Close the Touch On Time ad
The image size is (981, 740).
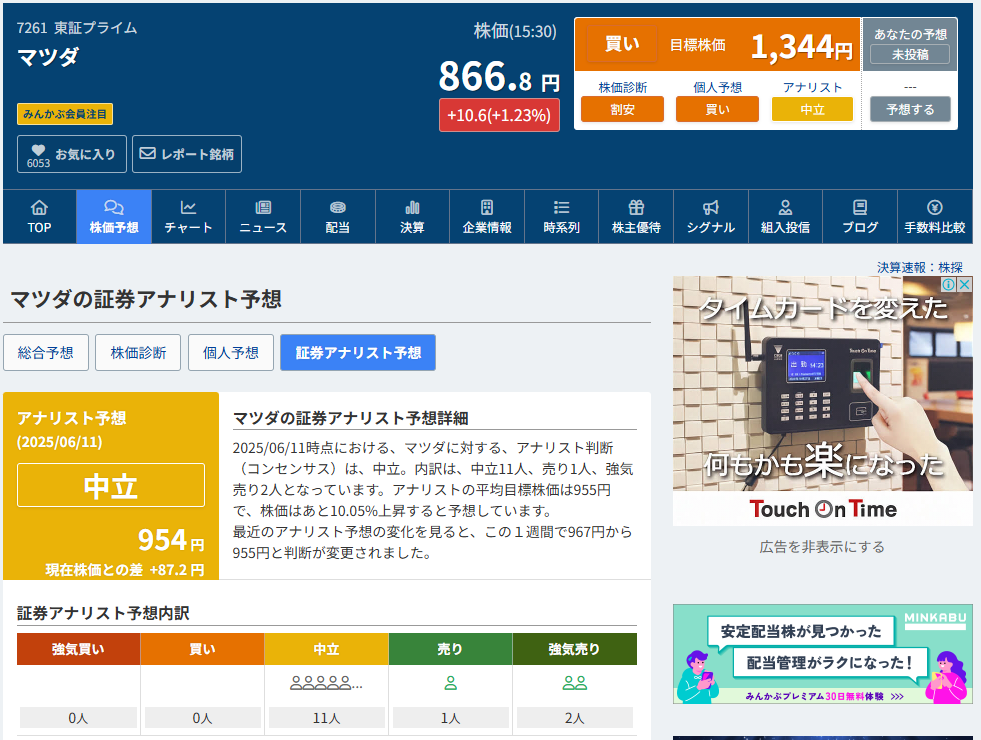tap(965, 284)
